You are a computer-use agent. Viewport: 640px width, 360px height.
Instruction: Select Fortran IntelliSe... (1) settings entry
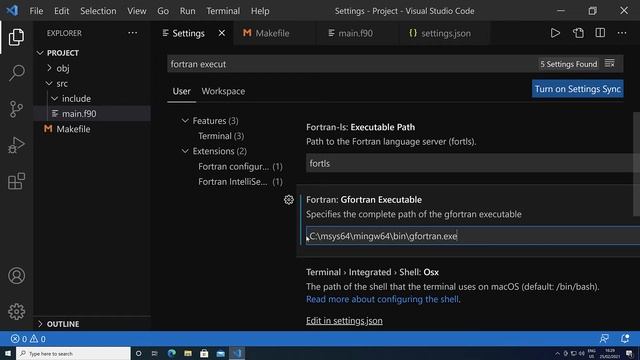click(x=240, y=182)
